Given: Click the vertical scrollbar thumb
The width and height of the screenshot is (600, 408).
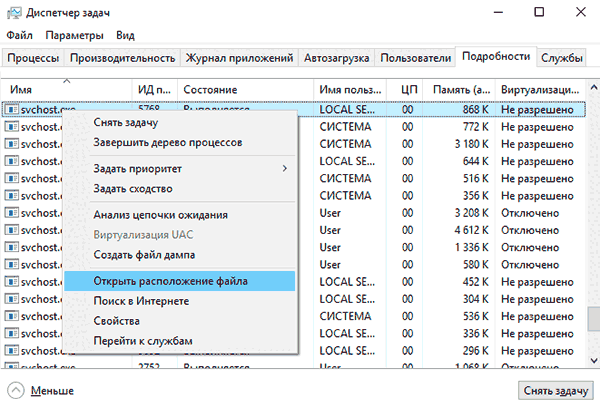Looking at the screenshot, I should (x=593, y=318).
